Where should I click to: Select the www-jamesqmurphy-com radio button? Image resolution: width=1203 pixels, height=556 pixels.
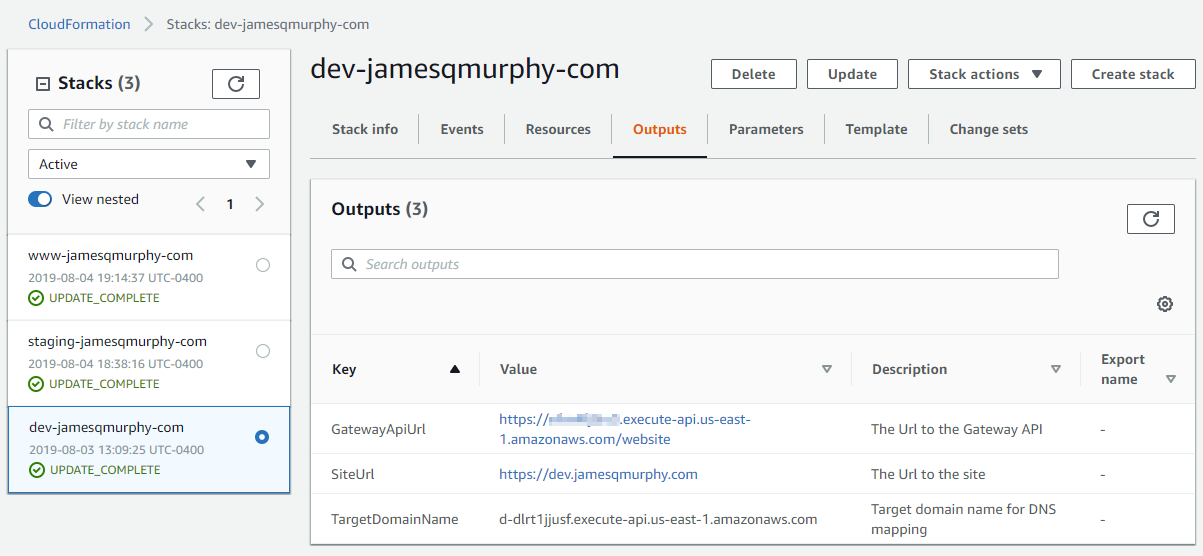(x=263, y=265)
